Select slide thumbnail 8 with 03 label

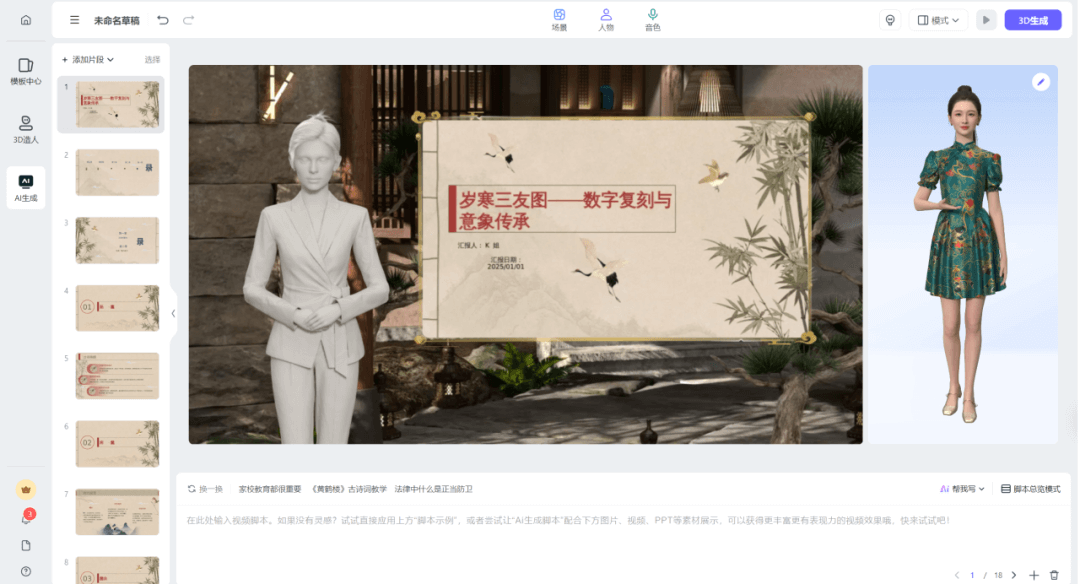pyautogui.click(x=117, y=570)
